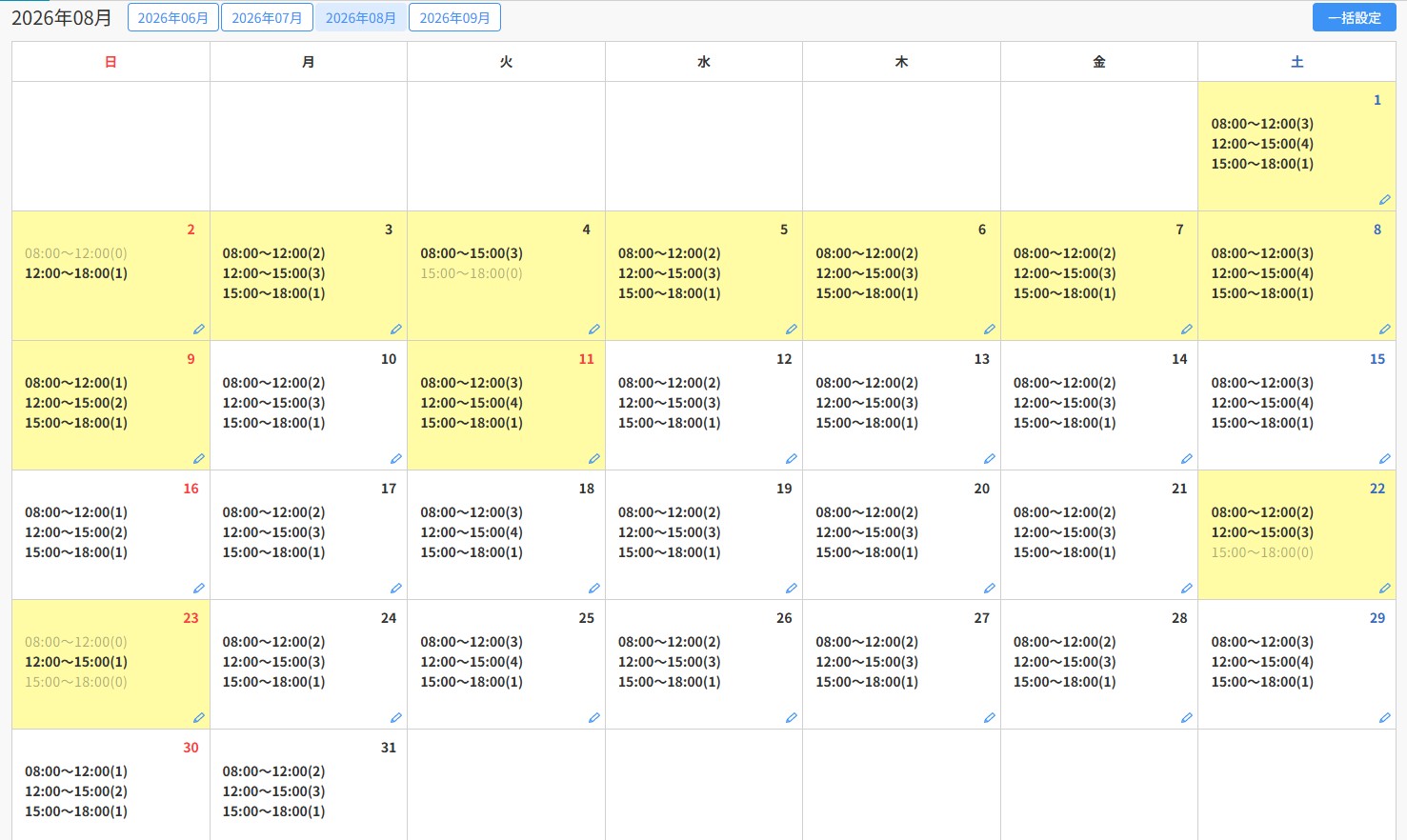Edit August 15 with the pencil icon
This screenshot has width=1407, height=840.
[1384, 459]
